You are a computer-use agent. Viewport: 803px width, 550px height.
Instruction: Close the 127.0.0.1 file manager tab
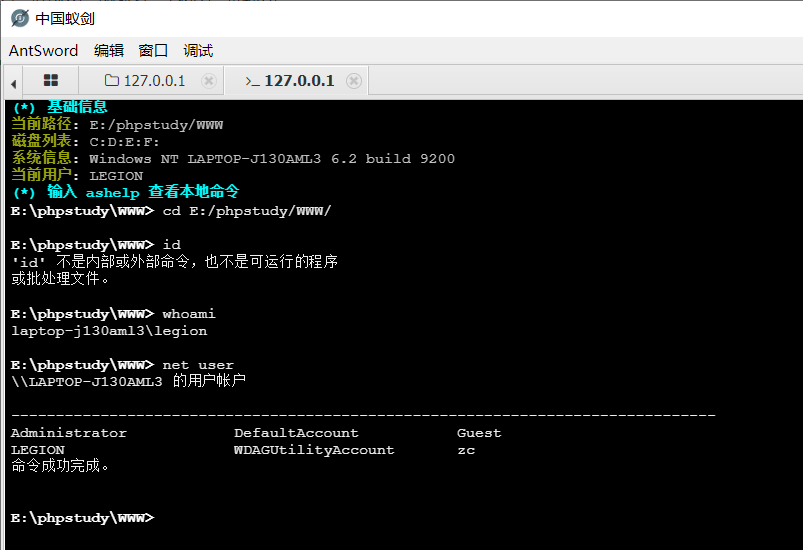pyautogui.click(x=208, y=81)
